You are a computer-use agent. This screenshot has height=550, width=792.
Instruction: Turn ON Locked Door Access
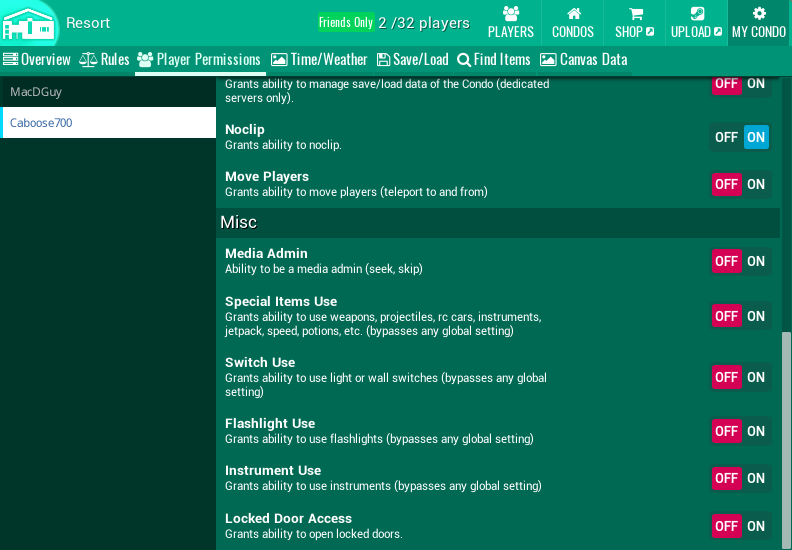[x=756, y=526]
